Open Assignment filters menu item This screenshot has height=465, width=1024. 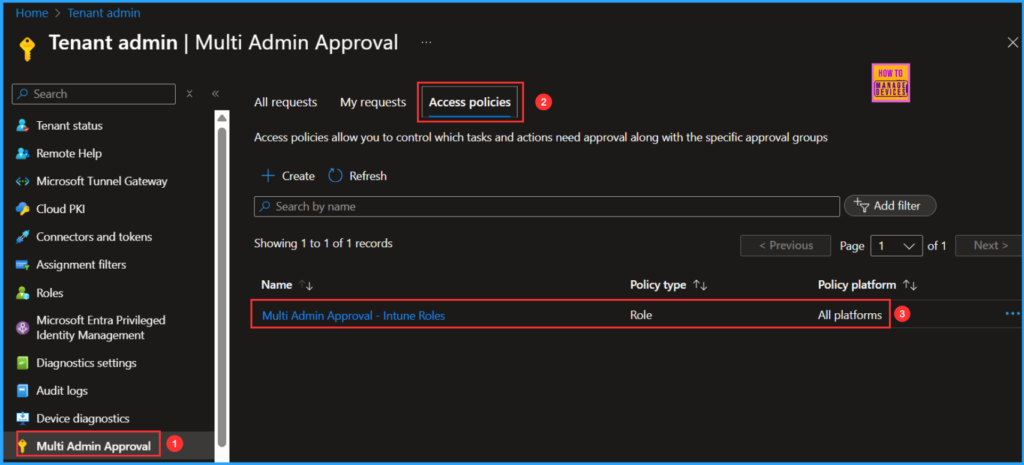pyautogui.click(x=81, y=265)
